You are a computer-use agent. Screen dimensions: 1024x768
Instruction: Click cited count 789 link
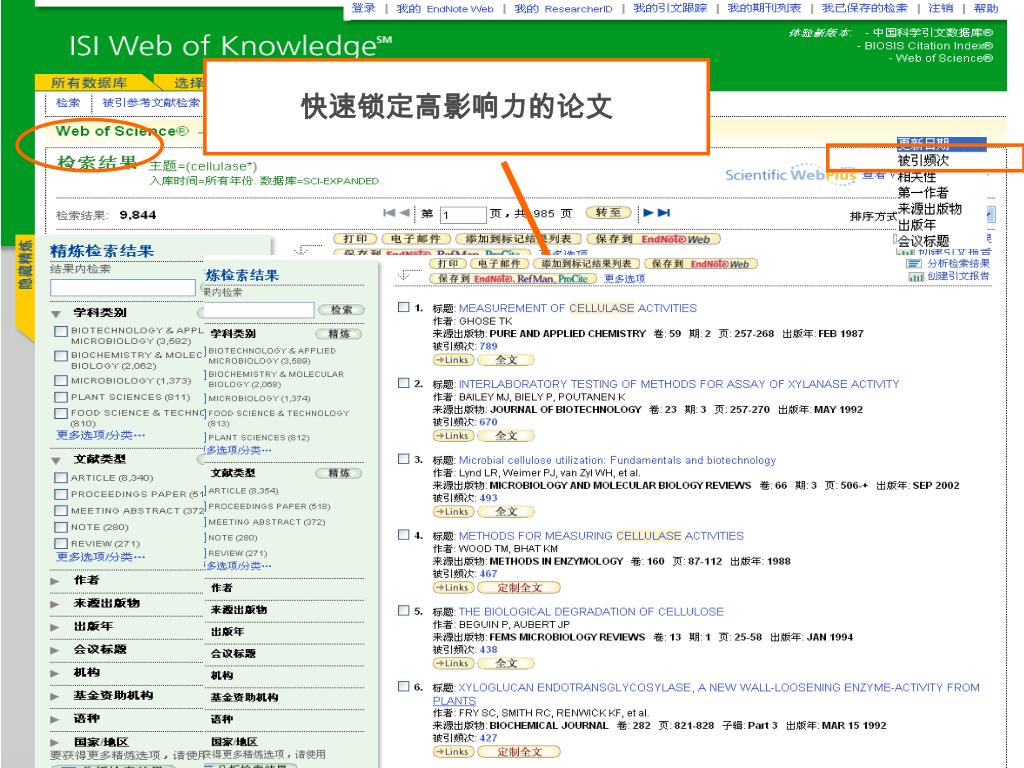(488, 346)
